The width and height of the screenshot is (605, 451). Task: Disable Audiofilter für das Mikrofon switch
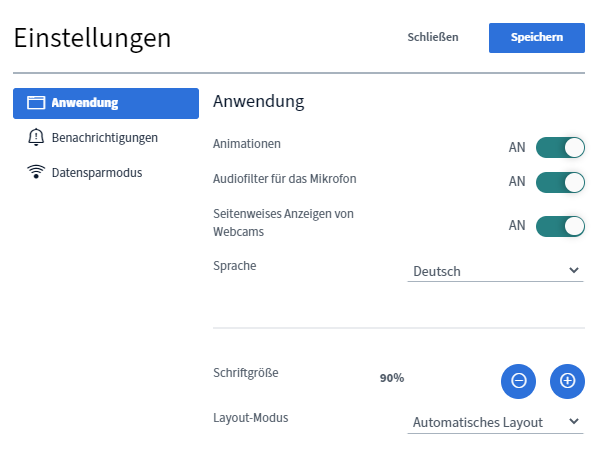click(560, 182)
